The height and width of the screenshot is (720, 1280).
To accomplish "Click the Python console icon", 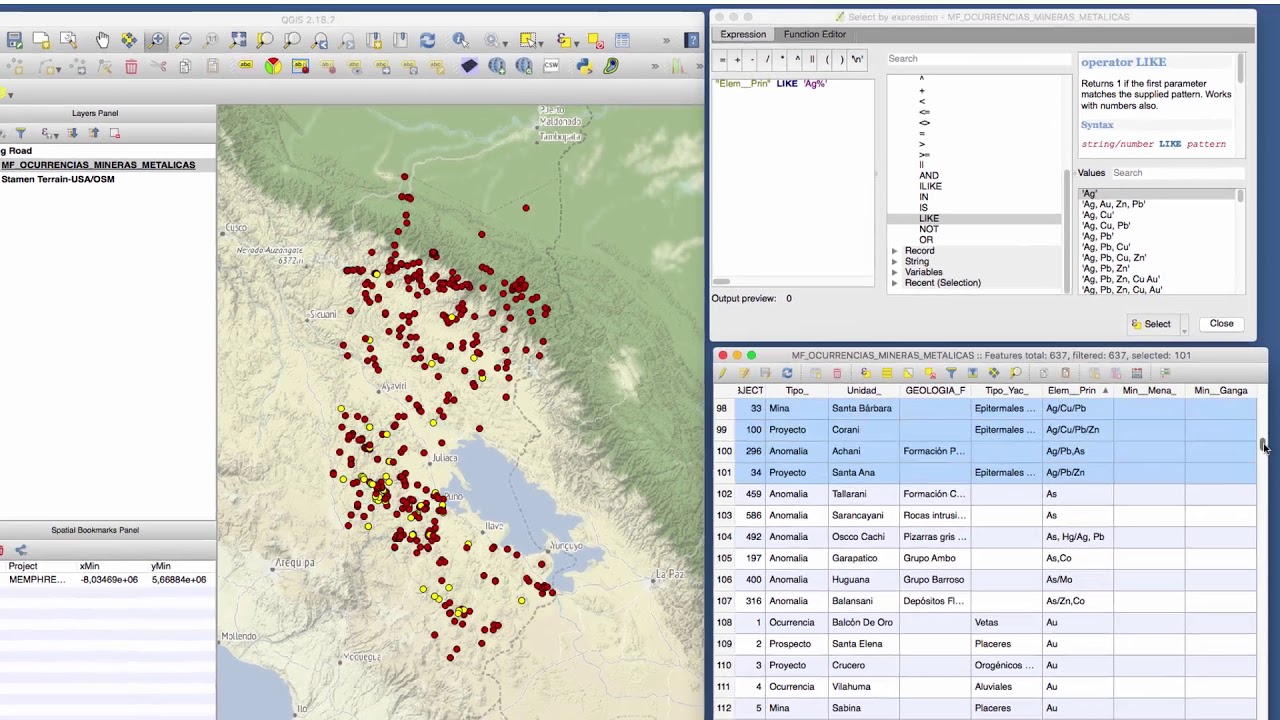I will click(584, 66).
